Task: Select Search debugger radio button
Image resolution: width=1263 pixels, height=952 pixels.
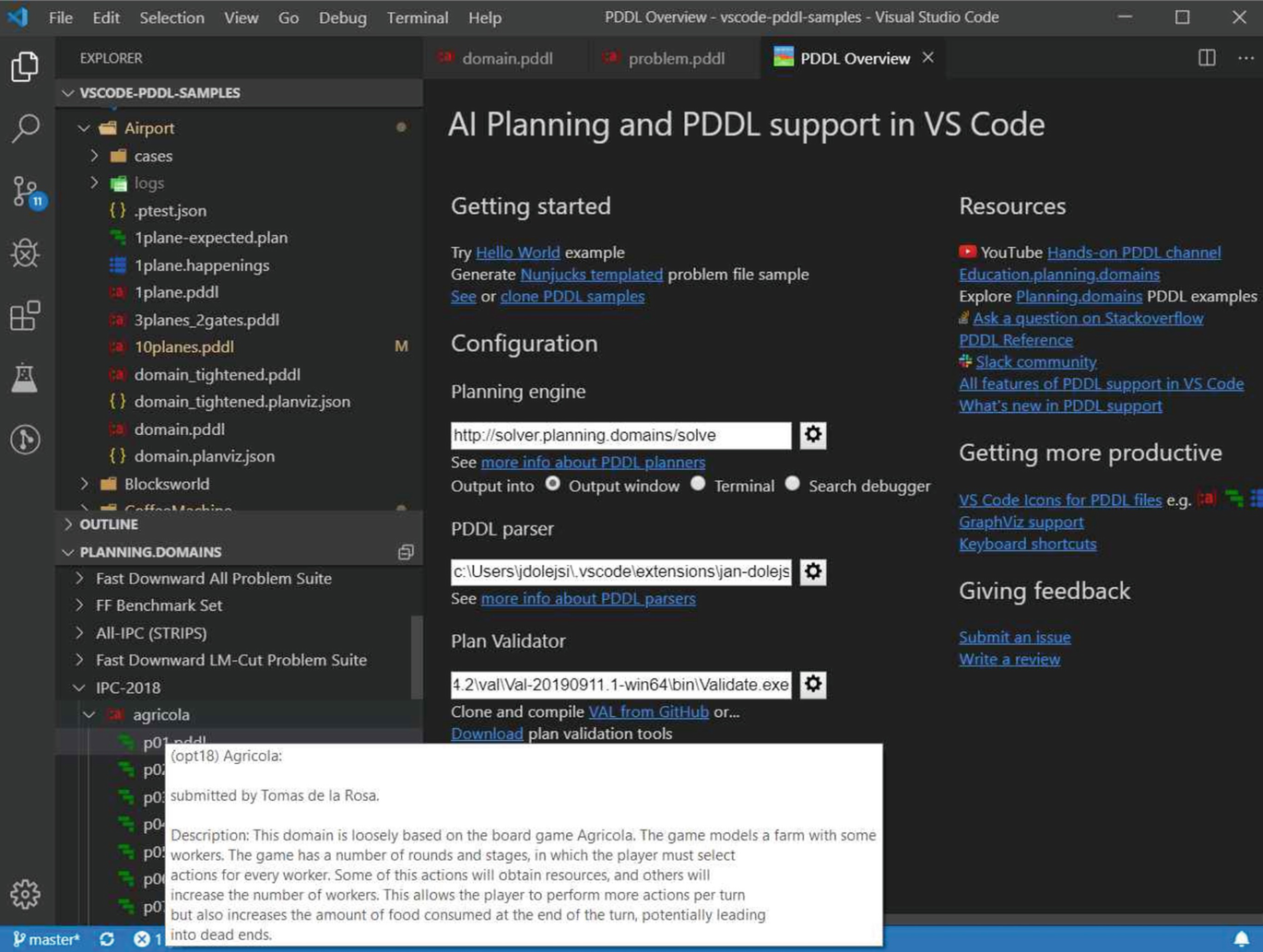Action: tap(792, 484)
